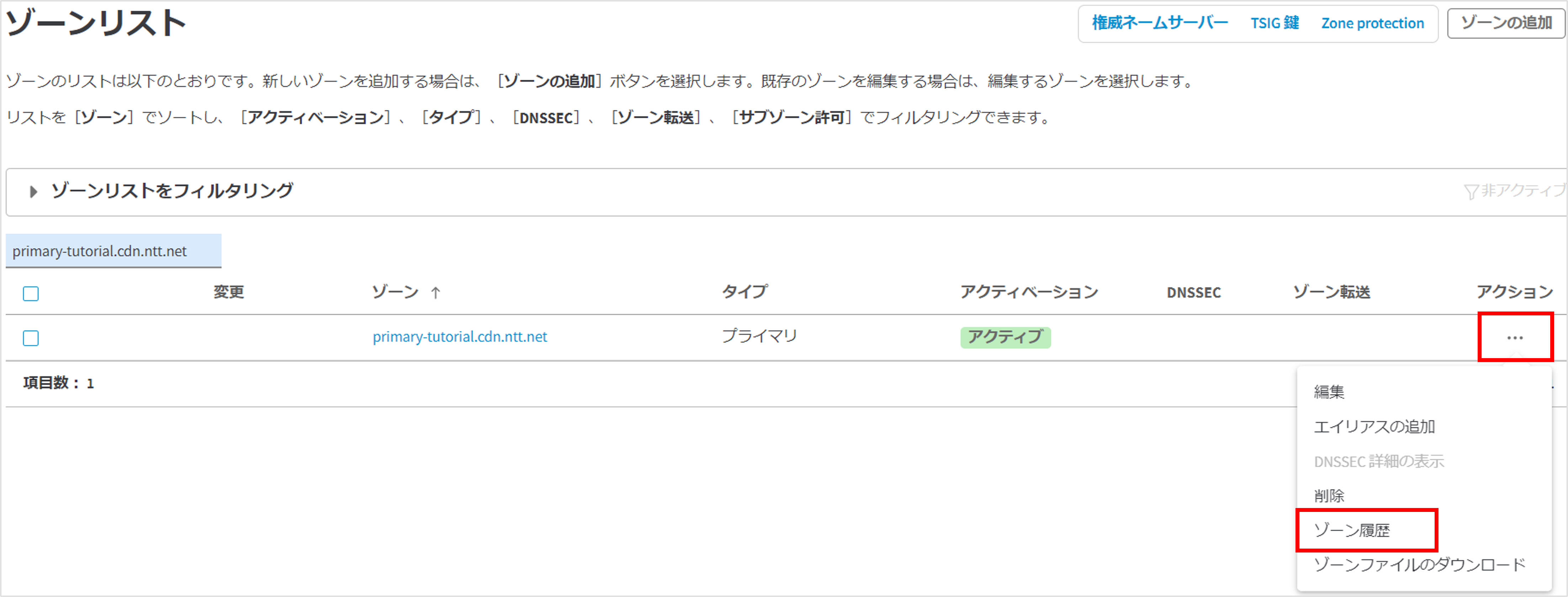
Task: Open the TSIG 鍵 link
Action: pos(1275,23)
